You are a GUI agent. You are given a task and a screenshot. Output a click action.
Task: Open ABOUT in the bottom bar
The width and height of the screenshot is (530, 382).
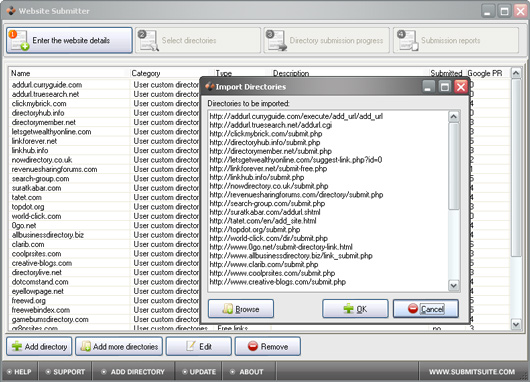[247, 372]
